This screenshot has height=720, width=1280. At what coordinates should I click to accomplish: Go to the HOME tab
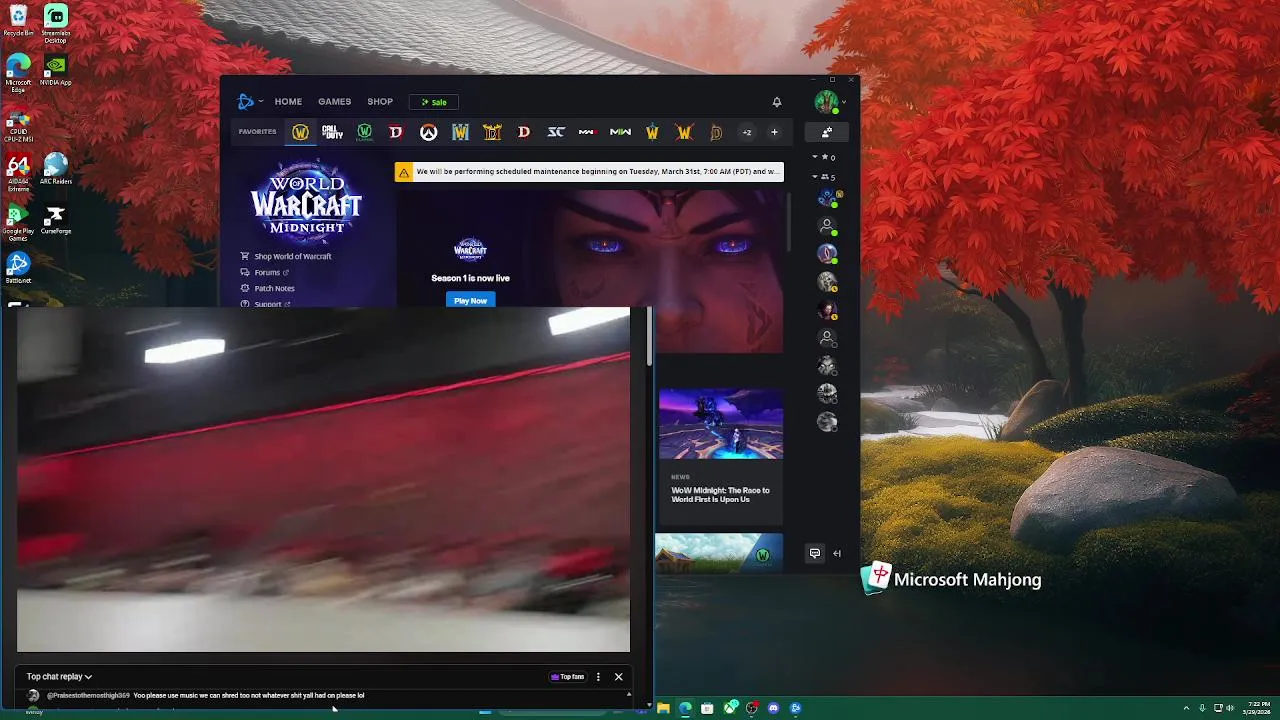point(288,102)
